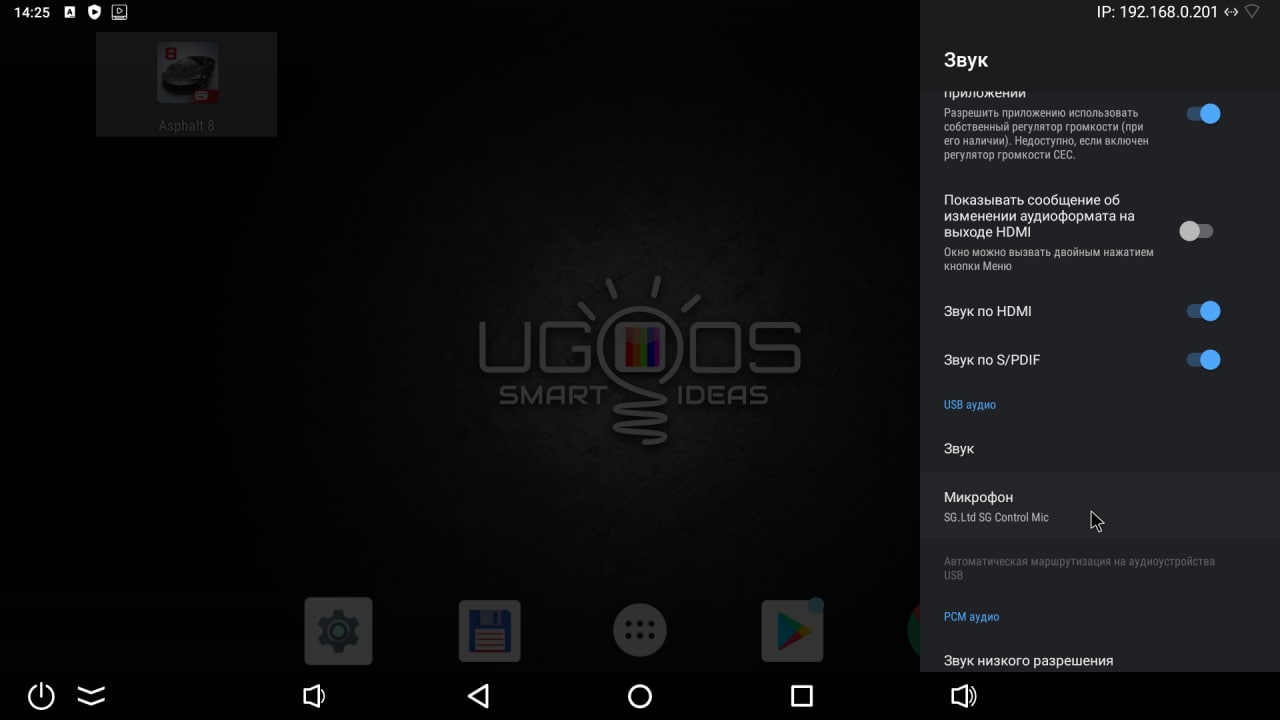
Task: Open the Asphalt 8 game tile
Action: pos(187,84)
